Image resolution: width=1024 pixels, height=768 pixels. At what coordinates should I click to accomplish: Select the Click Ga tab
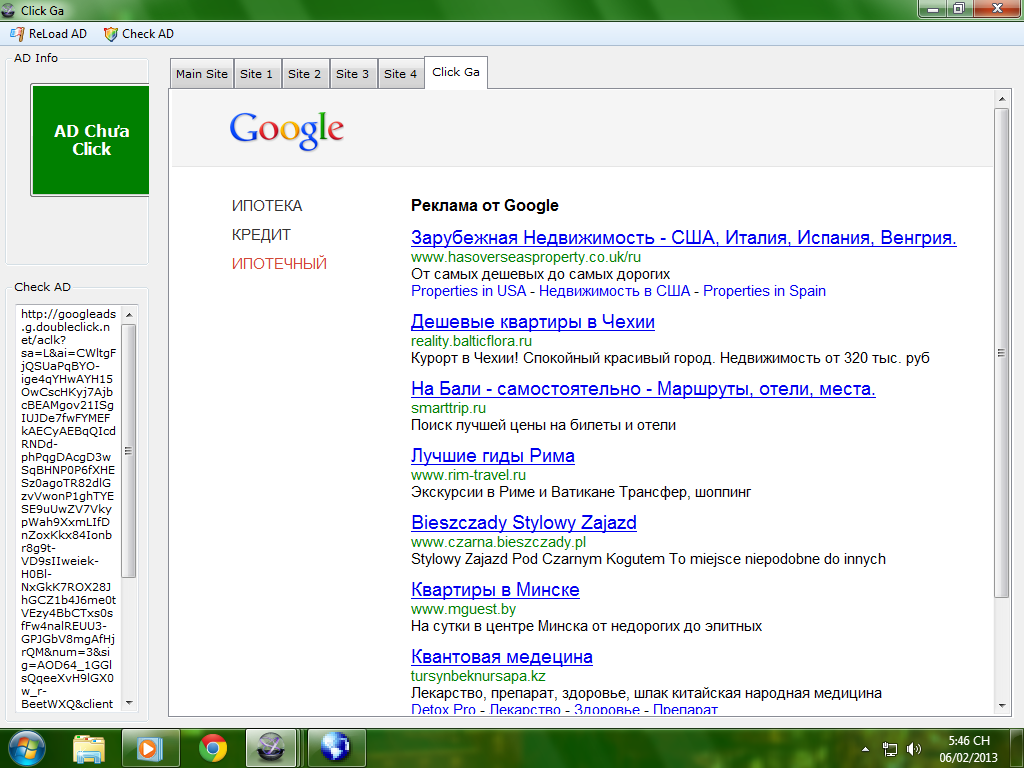coord(456,72)
